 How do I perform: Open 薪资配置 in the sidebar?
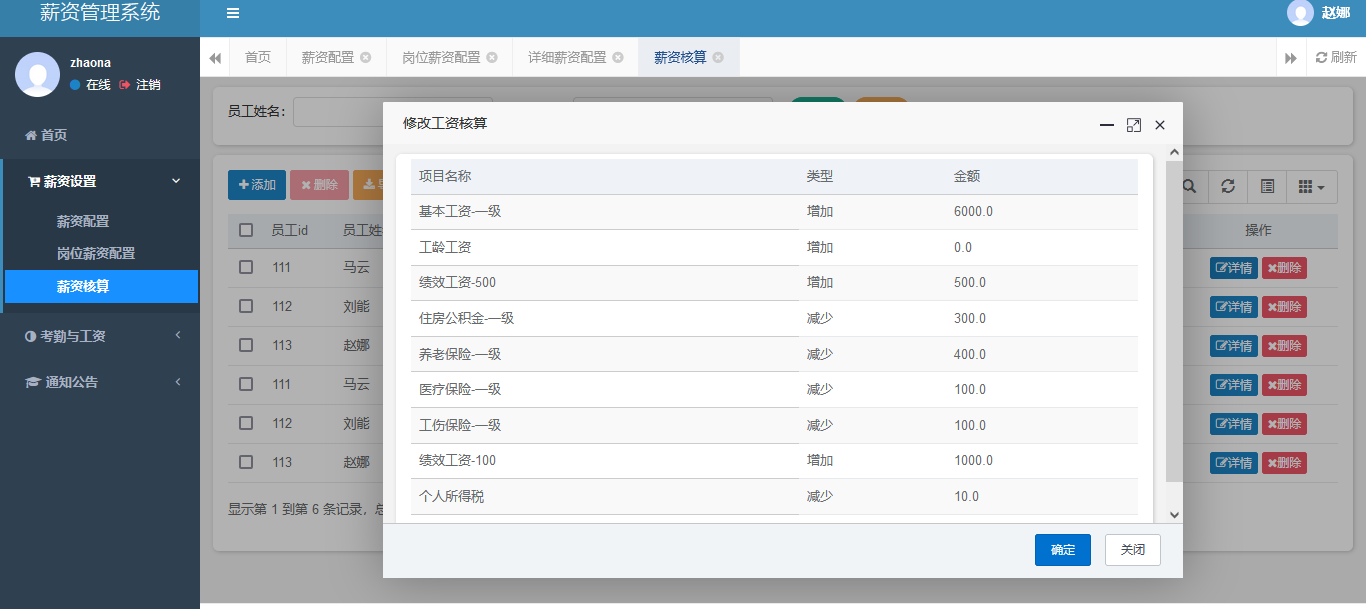tap(83, 221)
